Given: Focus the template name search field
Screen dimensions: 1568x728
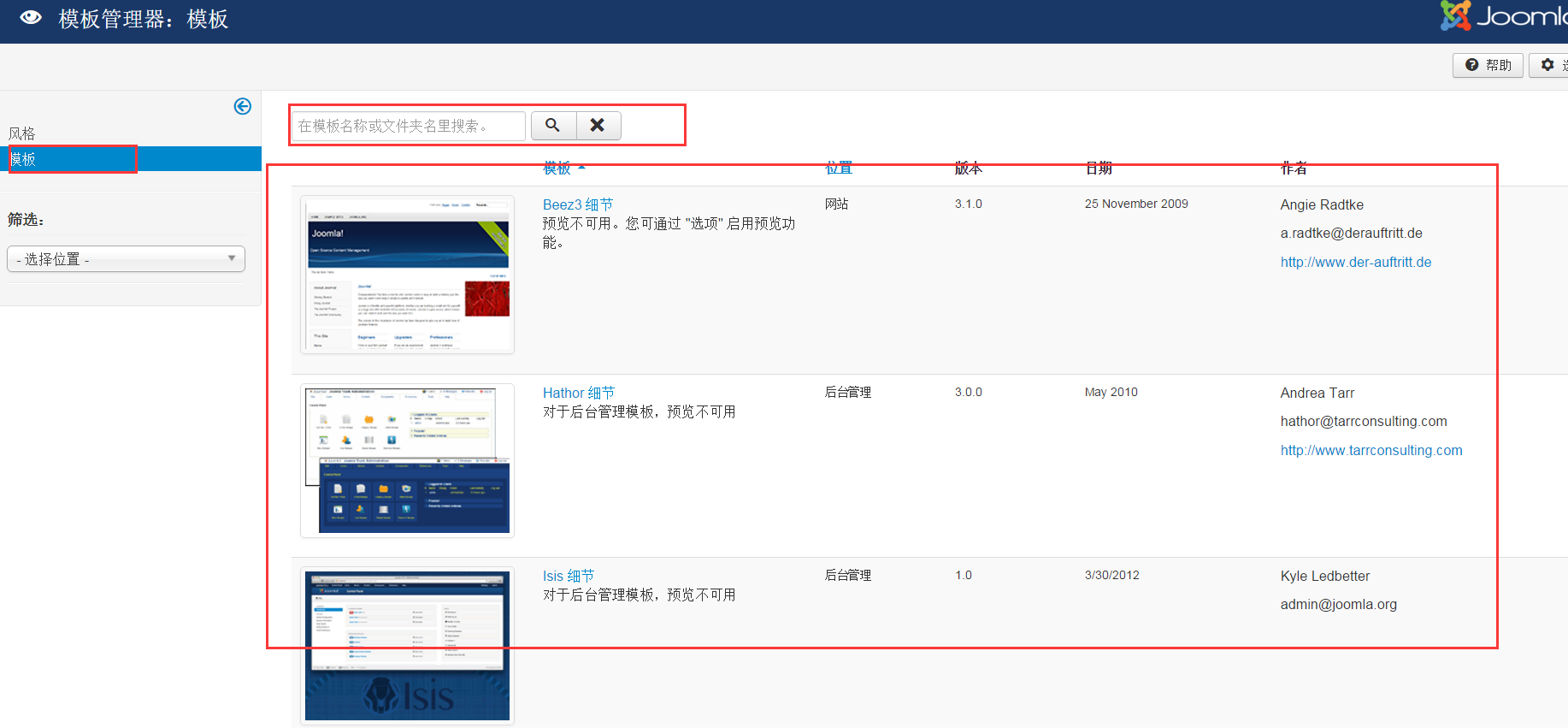Looking at the screenshot, I should pyautogui.click(x=409, y=126).
